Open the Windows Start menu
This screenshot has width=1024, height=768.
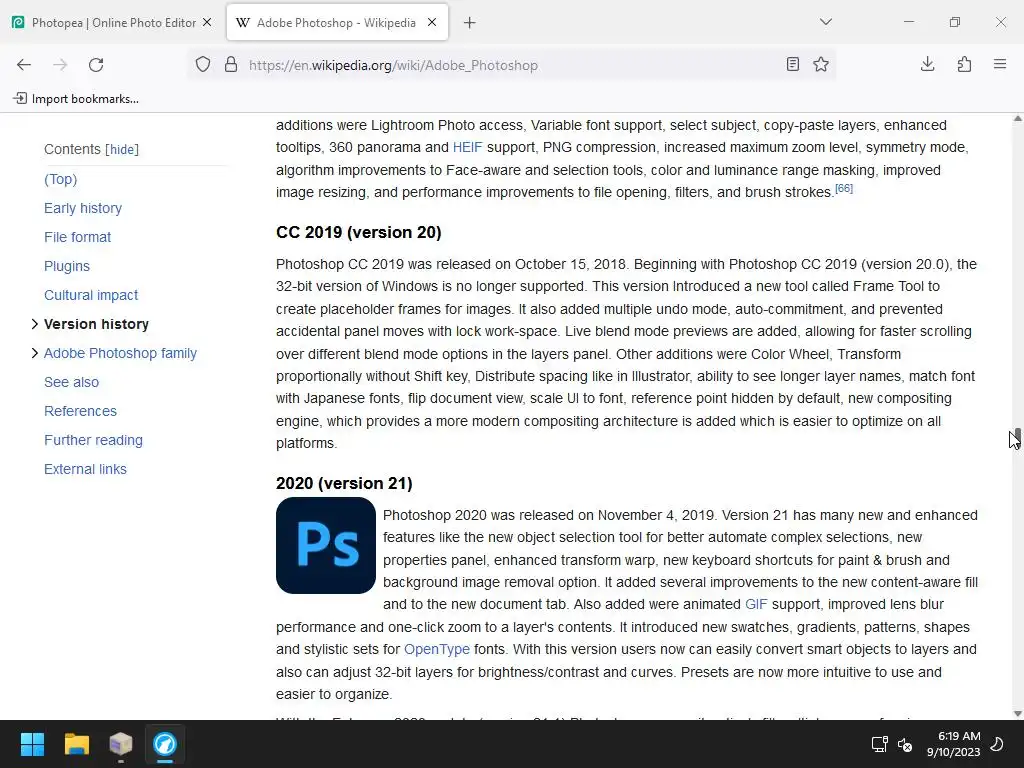[x=32, y=744]
